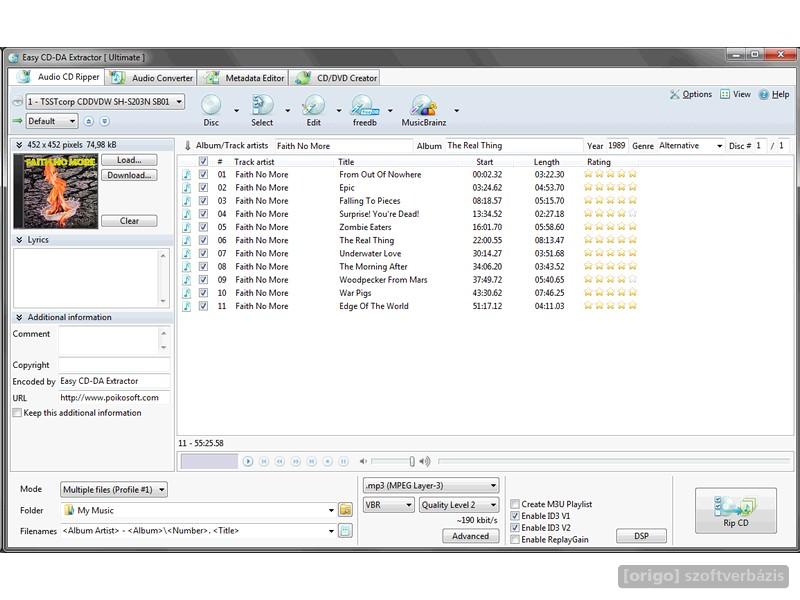Open the Genre Alternative dropdown
This screenshot has width=800, height=600.
point(719,146)
